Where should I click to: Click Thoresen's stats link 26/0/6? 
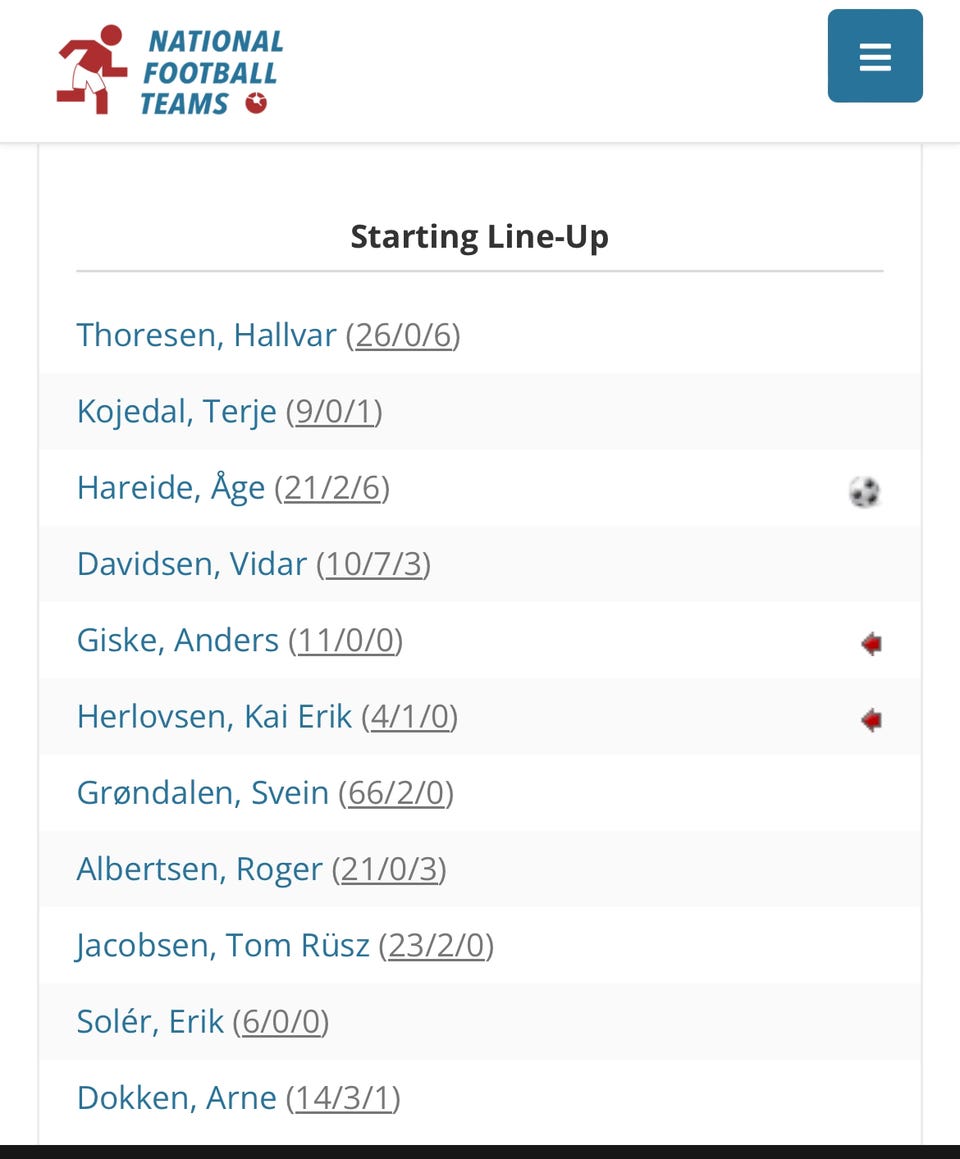[x=404, y=336]
